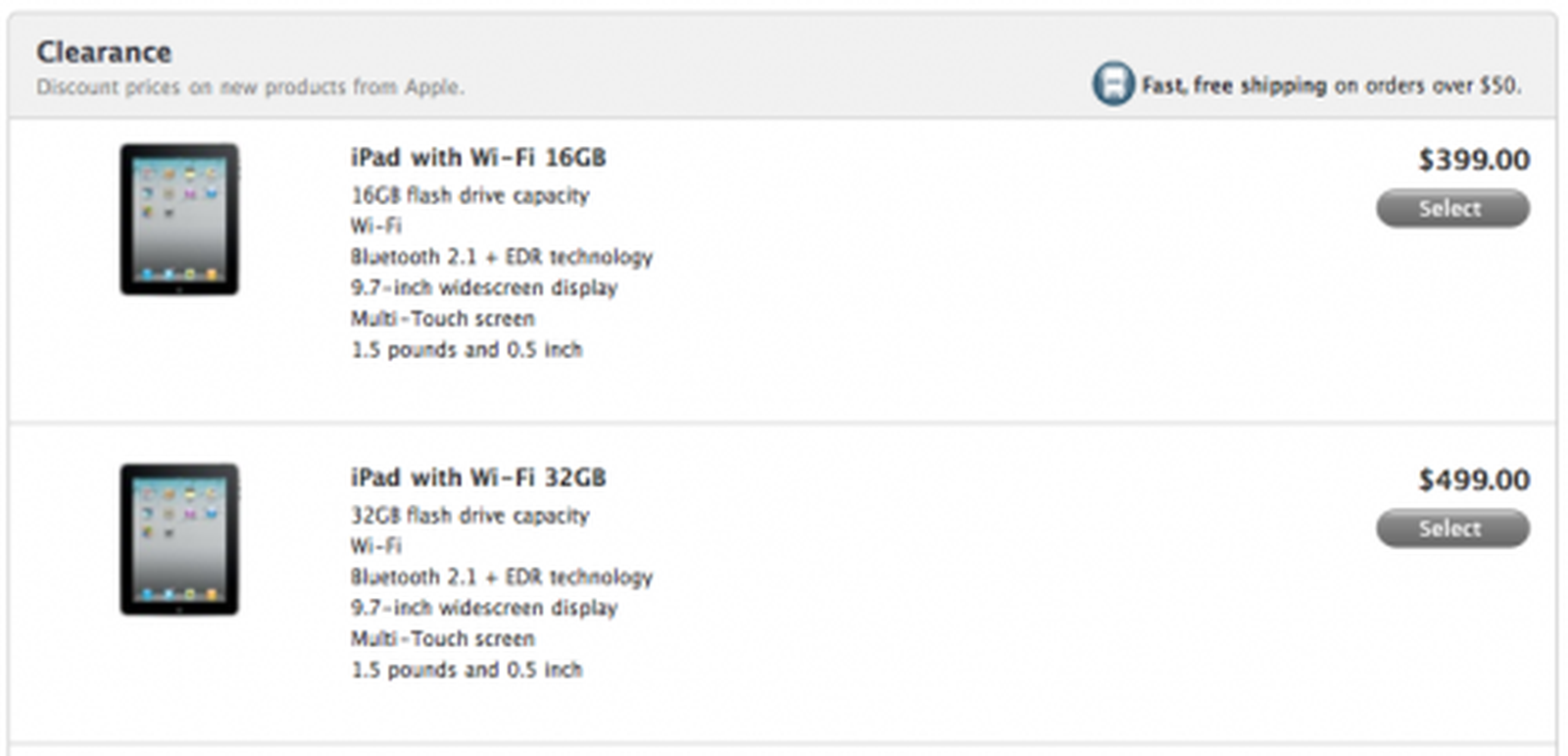
Task: Click the Multi-Touch screen specification line
Action: tap(442, 318)
